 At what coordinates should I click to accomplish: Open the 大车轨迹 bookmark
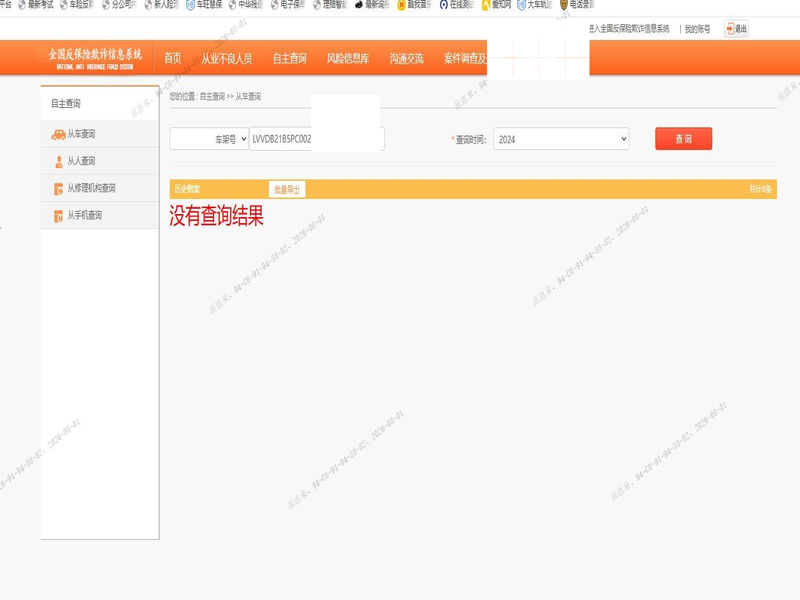(x=535, y=5)
